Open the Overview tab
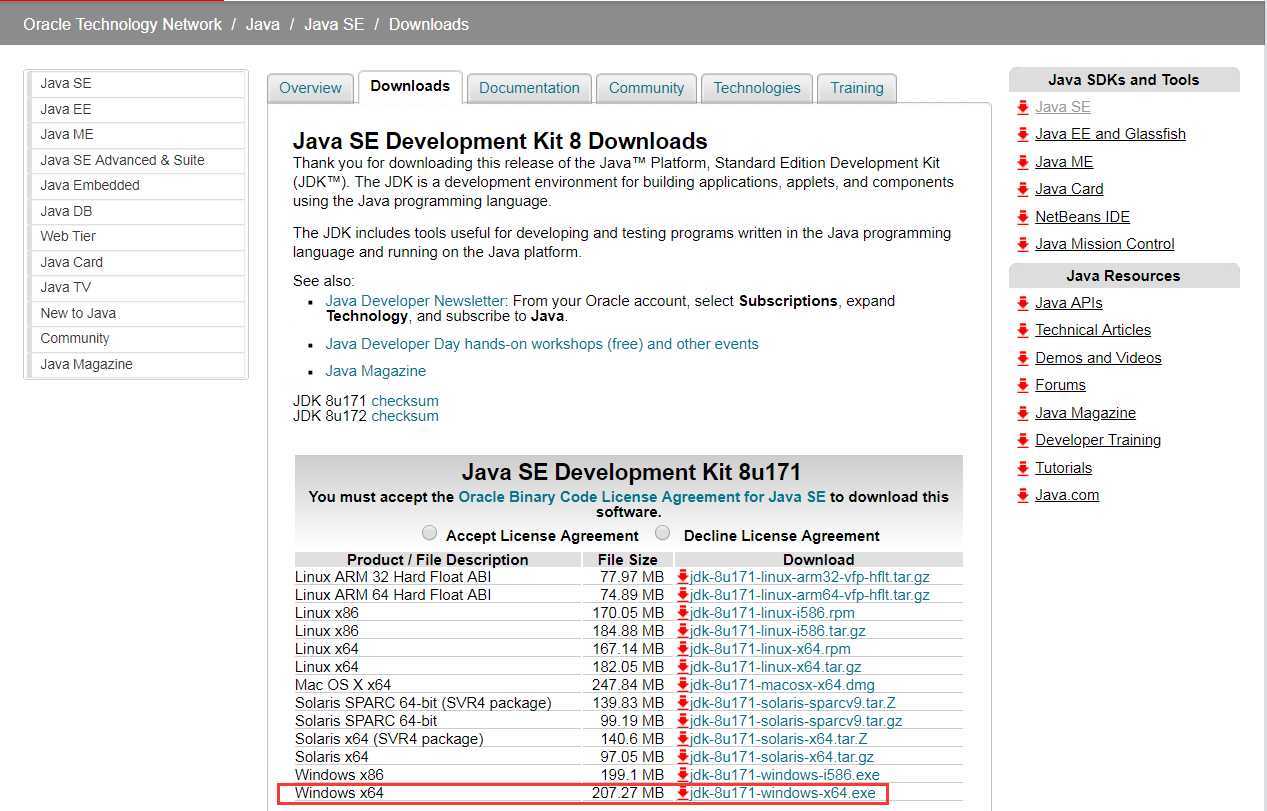The height and width of the screenshot is (811, 1267). coord(310,88)
